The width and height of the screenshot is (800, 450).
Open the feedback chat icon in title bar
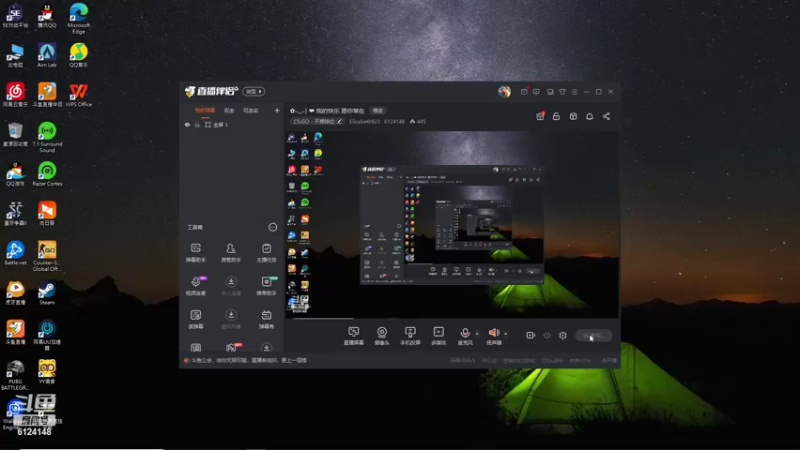point(536,92)
